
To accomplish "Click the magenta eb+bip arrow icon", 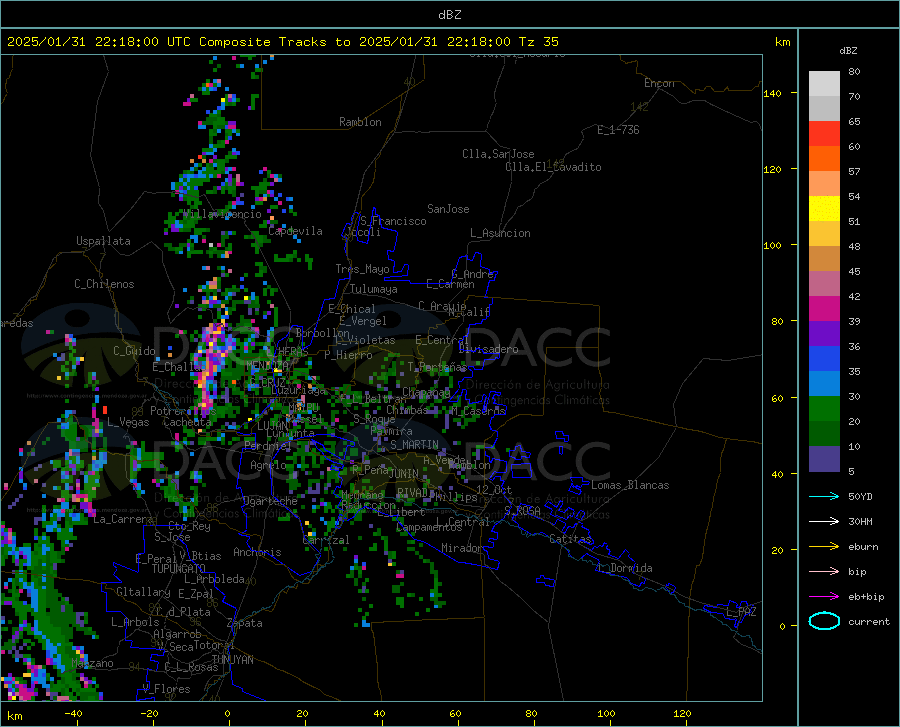I will coord(824,596).
